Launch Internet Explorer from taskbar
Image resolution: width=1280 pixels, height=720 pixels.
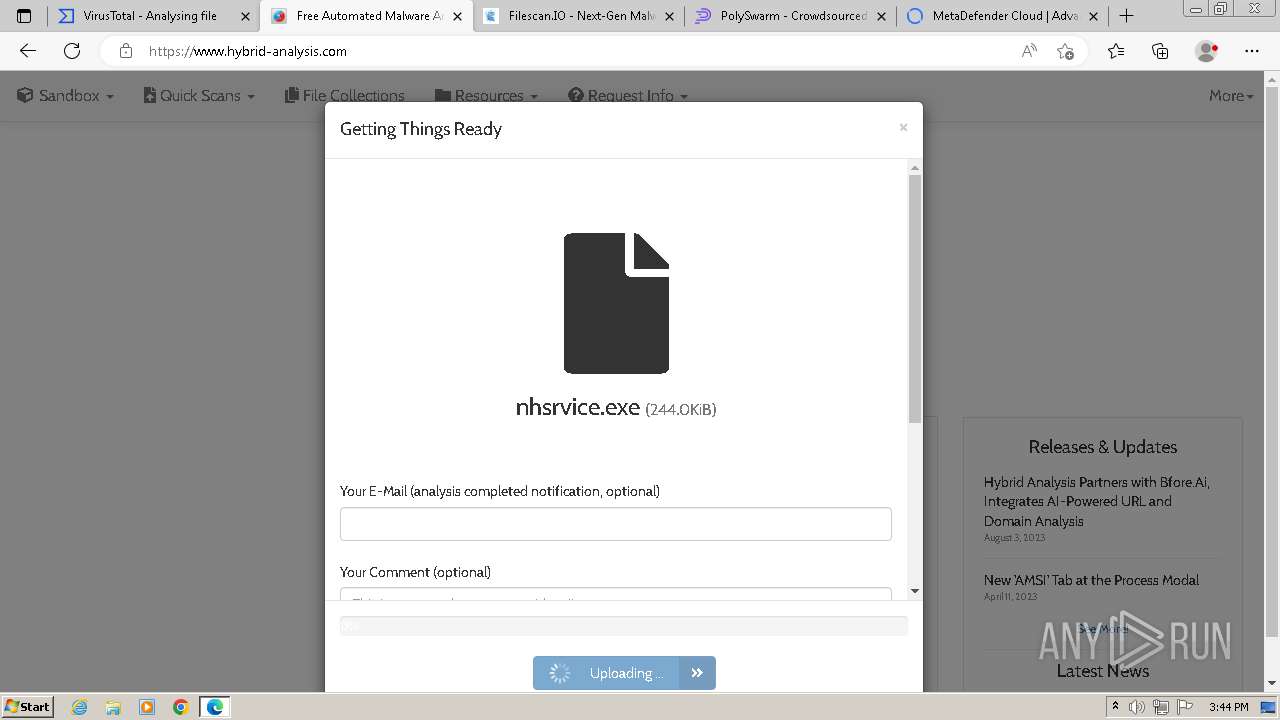[x=80, y=707]
